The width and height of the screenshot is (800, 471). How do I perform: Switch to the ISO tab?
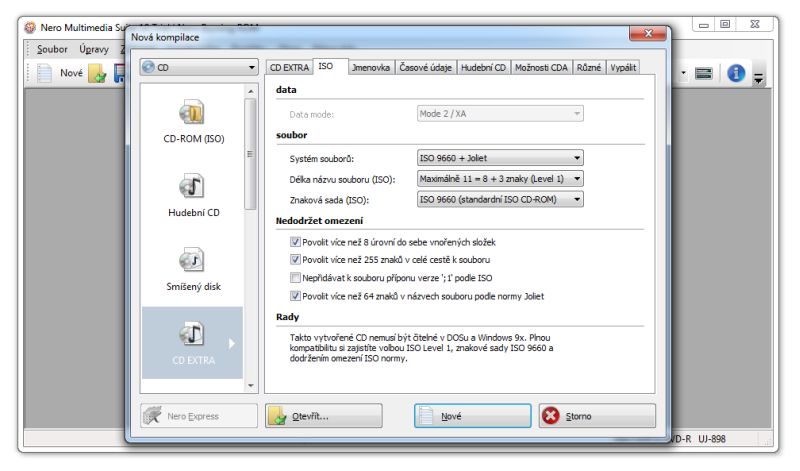pyautogui.click(x=326, y=66)
